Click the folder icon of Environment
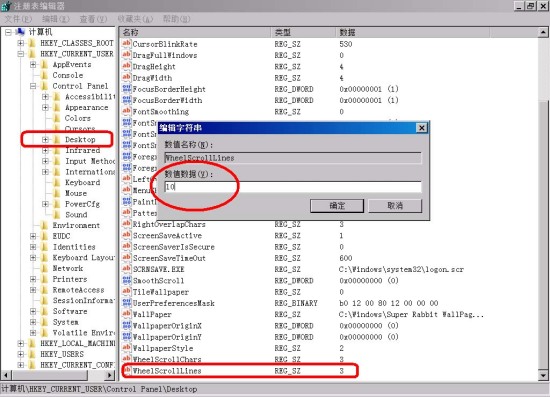The width and height of the screenshot is (550, 397). click(x=45, y=226)
